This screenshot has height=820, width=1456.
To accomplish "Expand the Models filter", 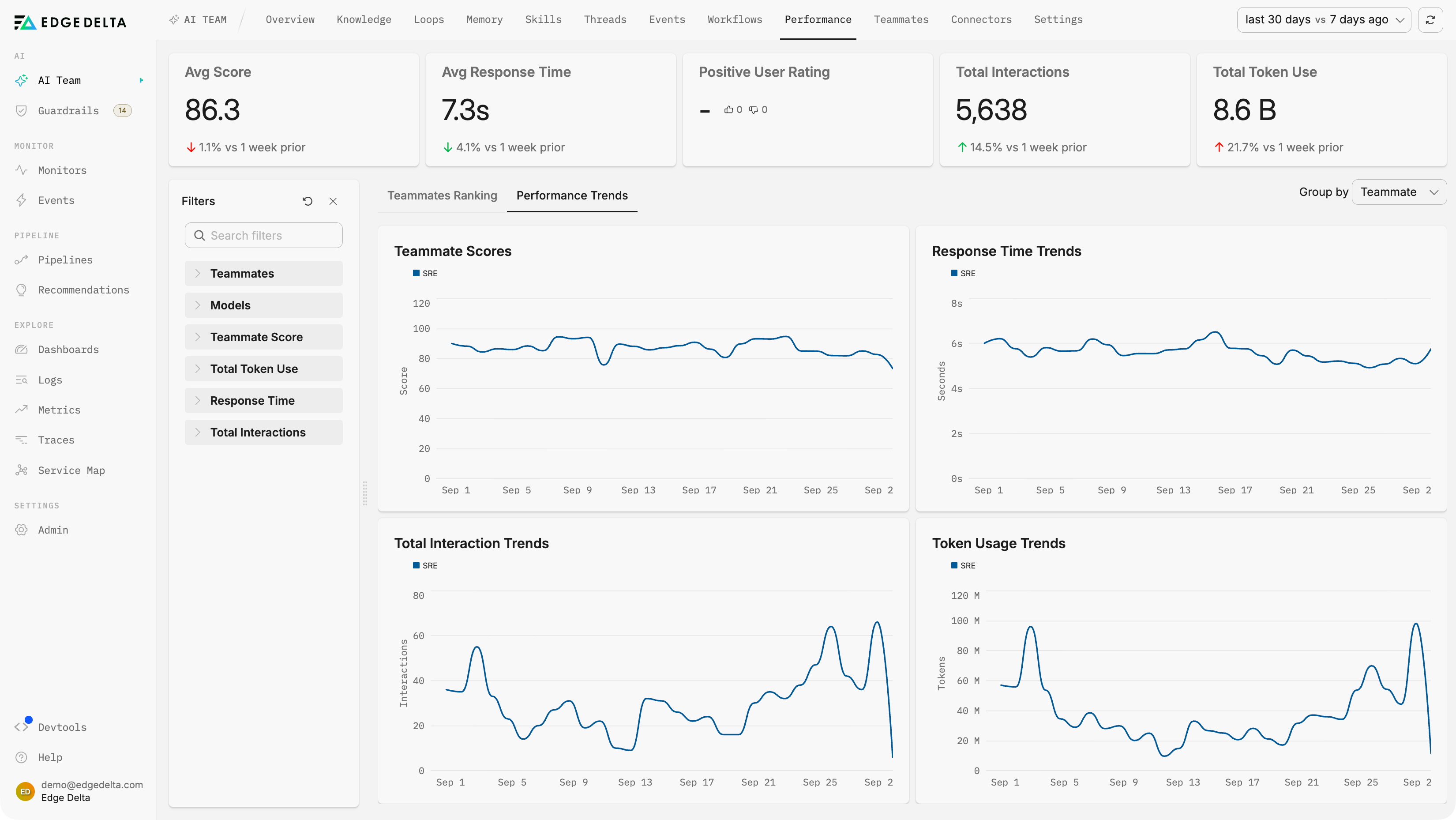I will point(263,305).
